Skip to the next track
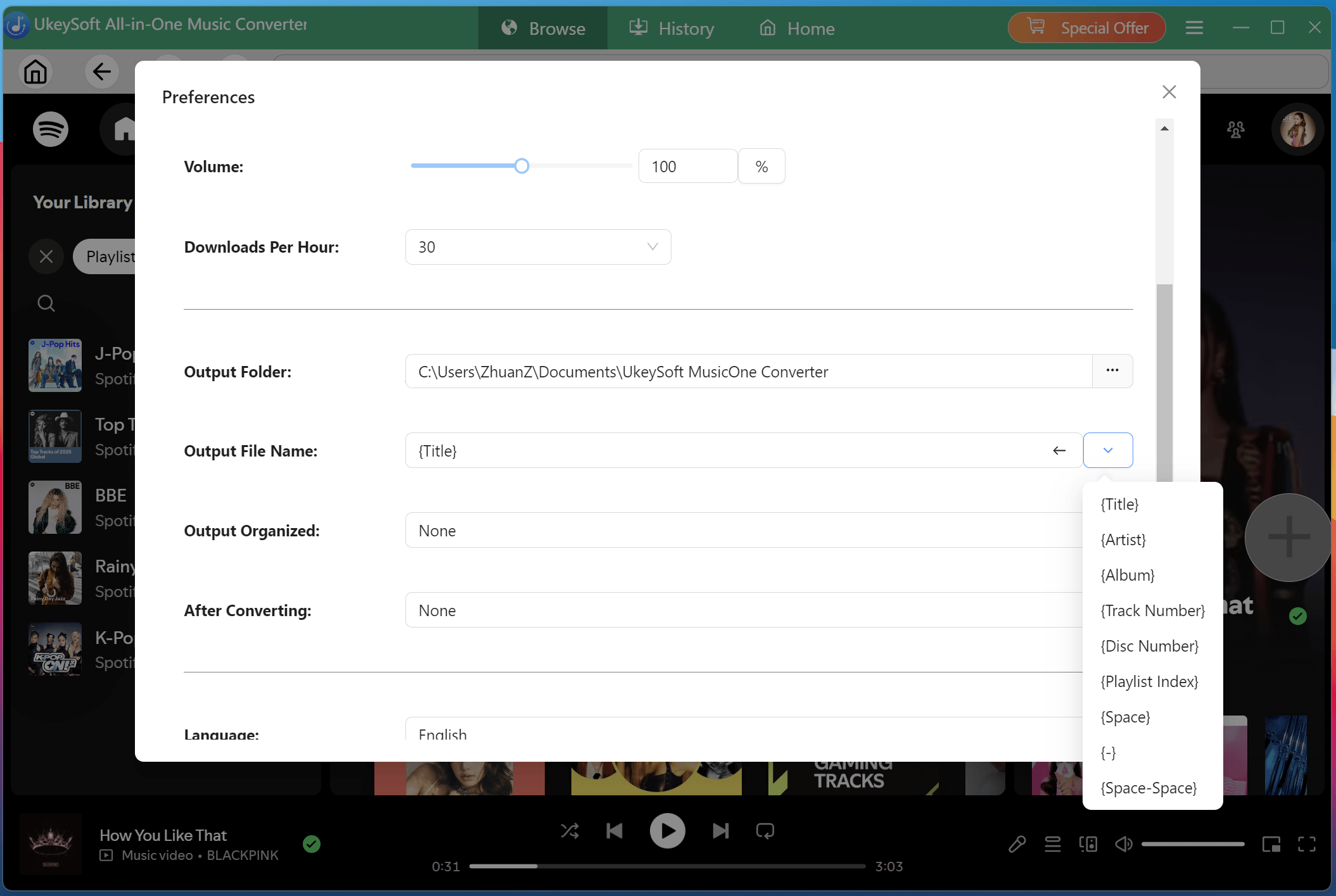This screenshot has height=896, width=1336. click(x=720, y=831)
